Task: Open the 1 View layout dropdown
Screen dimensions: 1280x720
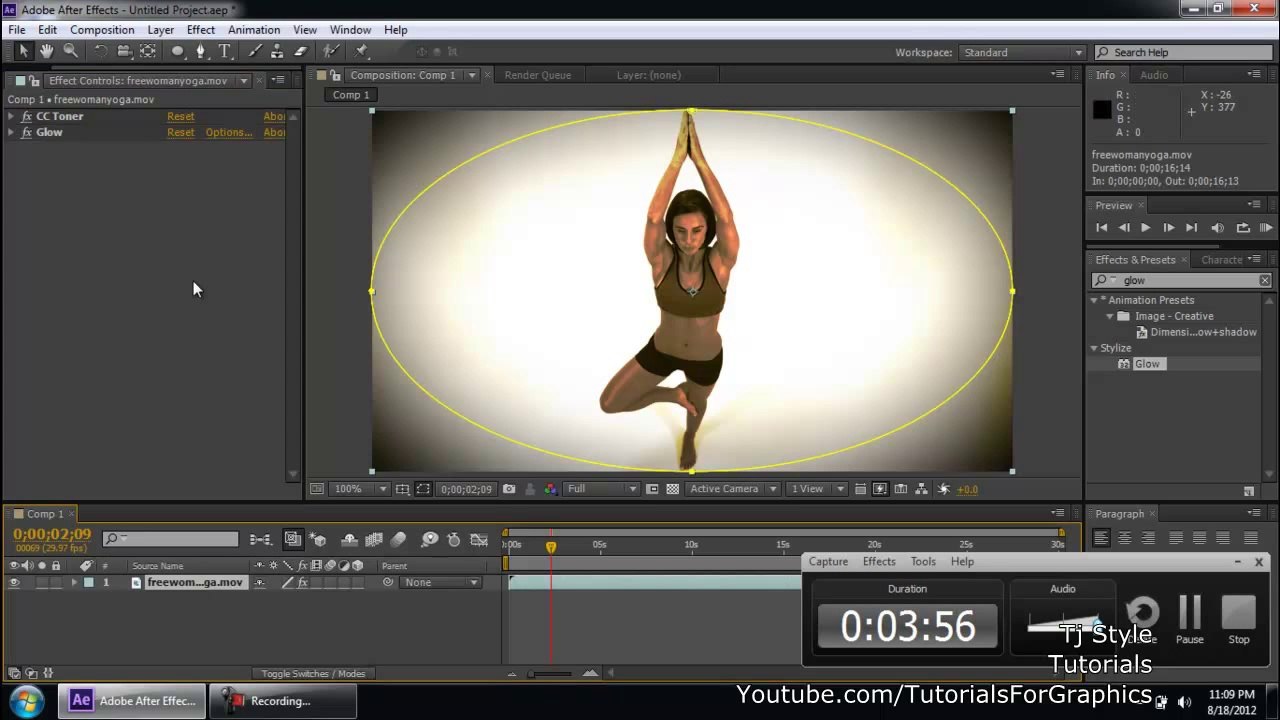Action: [816, 489]
